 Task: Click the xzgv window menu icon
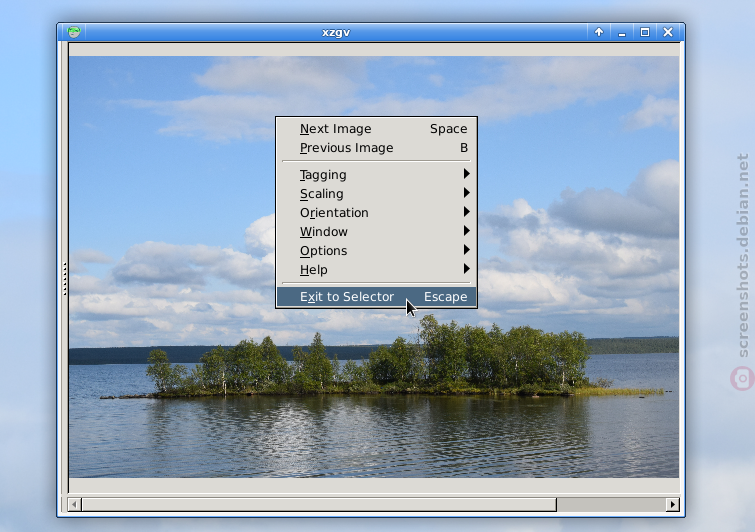[x=74, y=32]
